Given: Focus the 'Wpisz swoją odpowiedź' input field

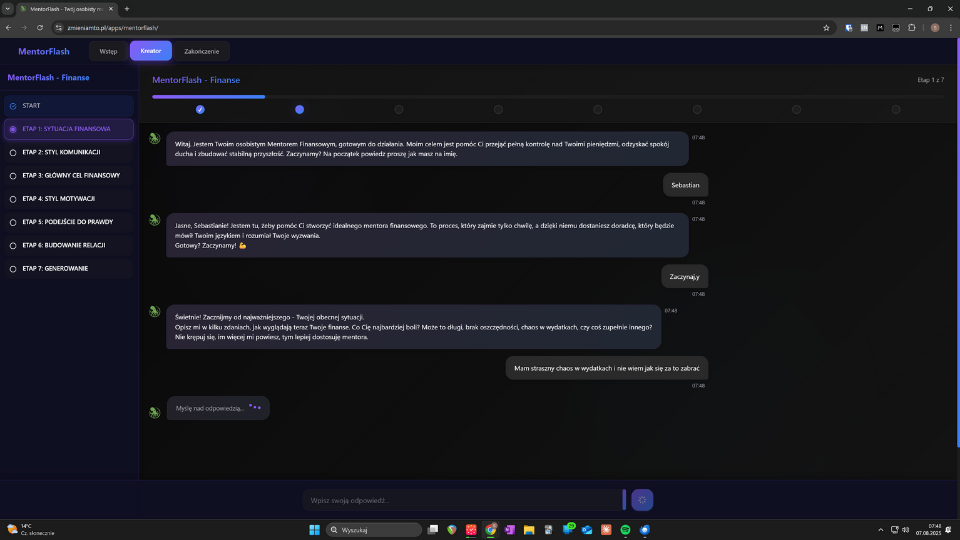Looking at the screenshot, I should pos(460,500).
